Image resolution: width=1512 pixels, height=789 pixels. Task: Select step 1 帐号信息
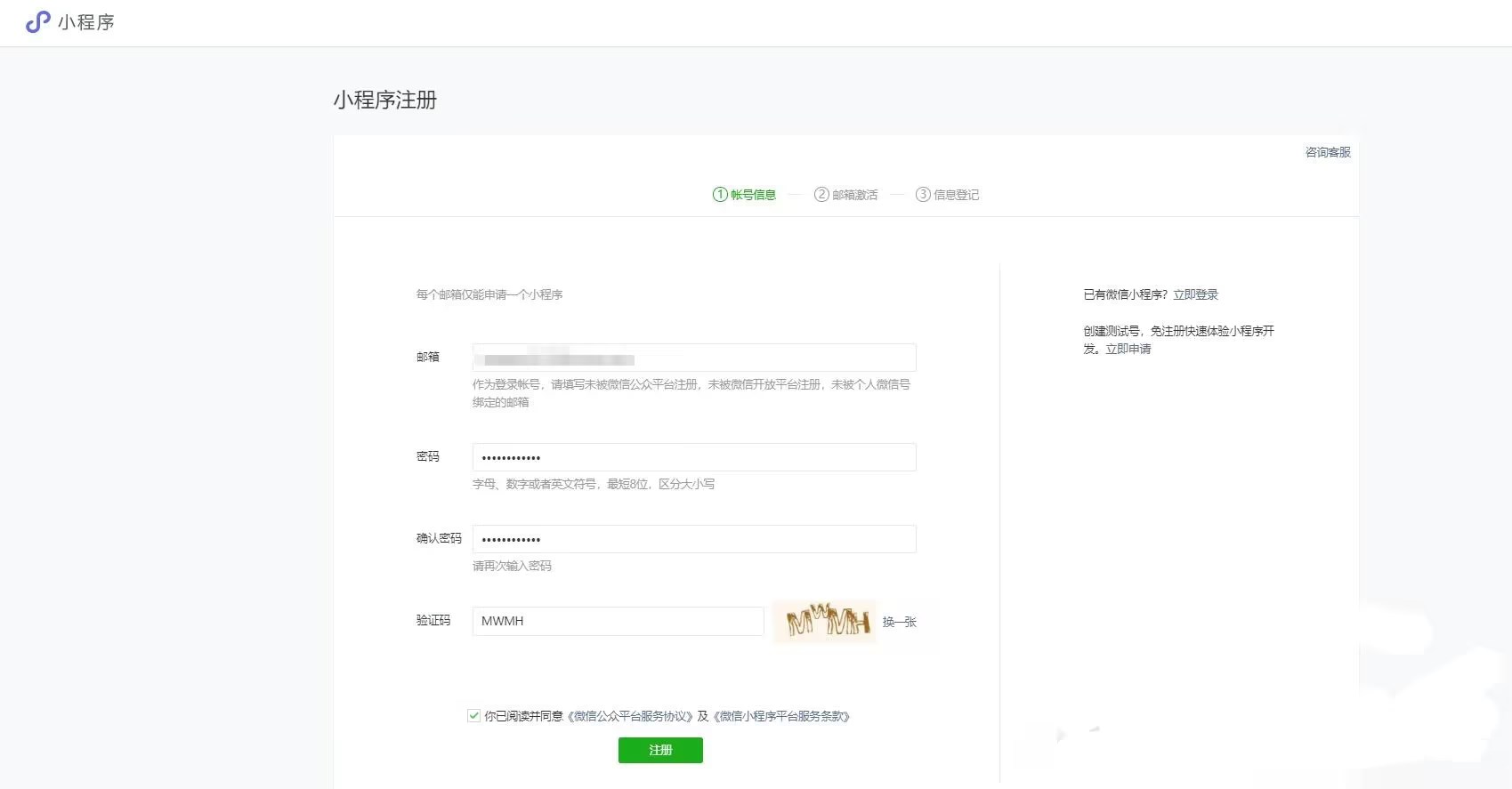[744, 195]
